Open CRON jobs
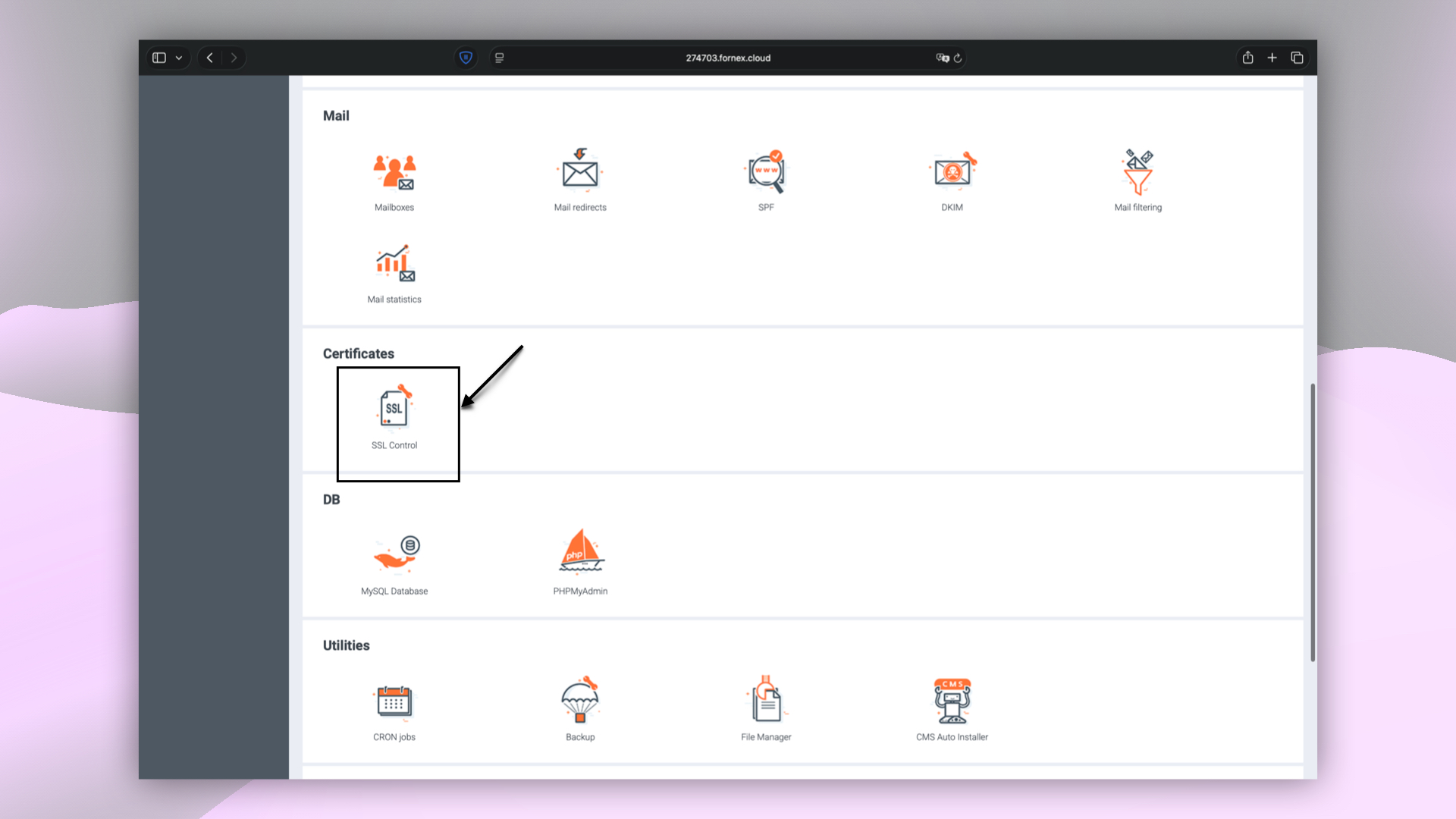Image resolution: width=1456 pixels, height=819 pixels. [x=394, y=701]
